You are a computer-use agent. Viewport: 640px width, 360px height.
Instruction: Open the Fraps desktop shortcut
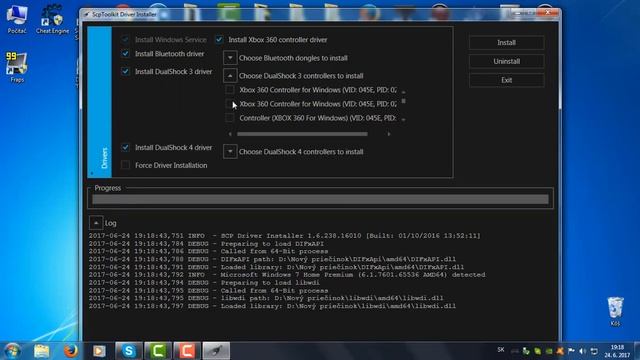(x=17, y=67)
